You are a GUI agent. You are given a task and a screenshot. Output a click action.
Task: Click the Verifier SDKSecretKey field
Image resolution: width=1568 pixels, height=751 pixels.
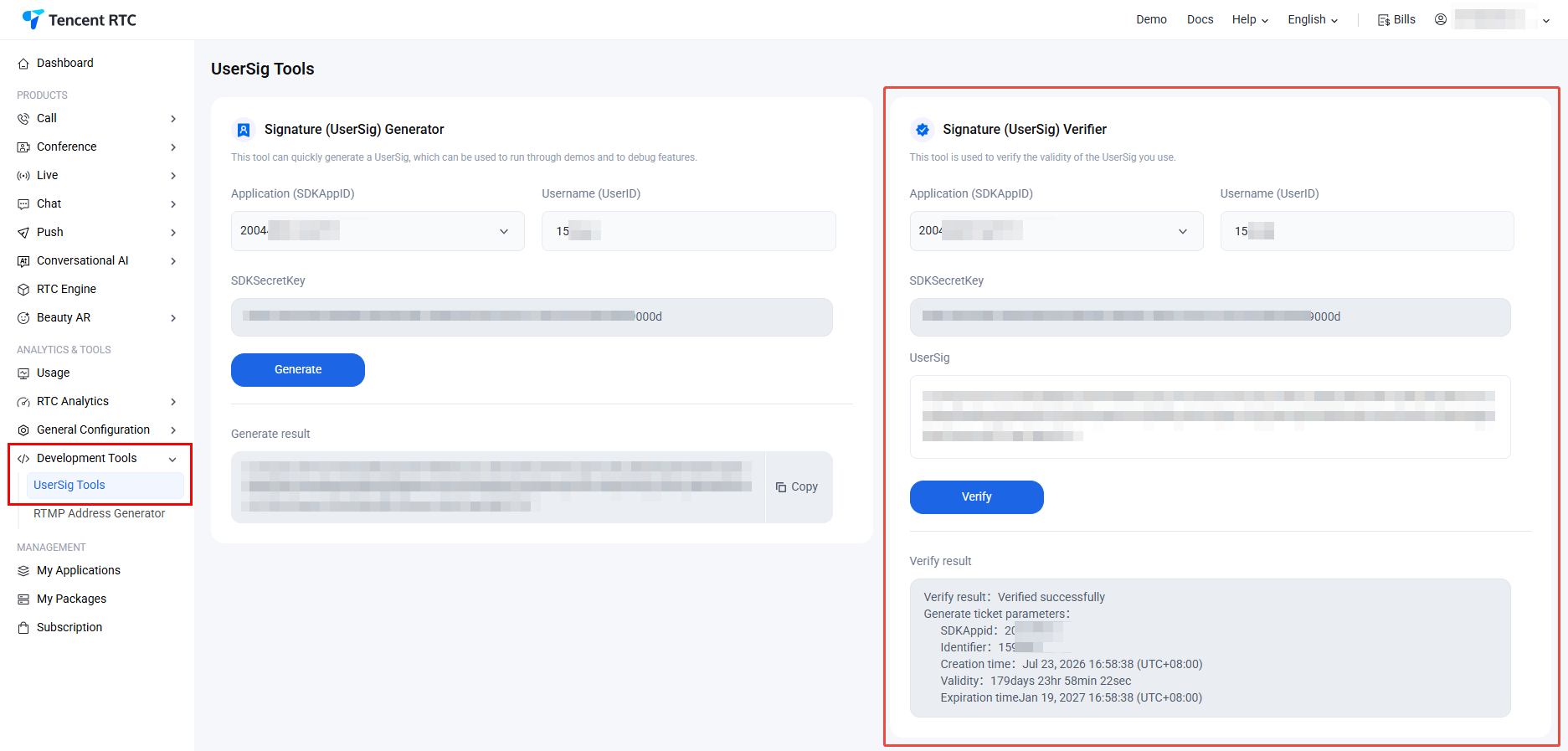(1211, 317)
